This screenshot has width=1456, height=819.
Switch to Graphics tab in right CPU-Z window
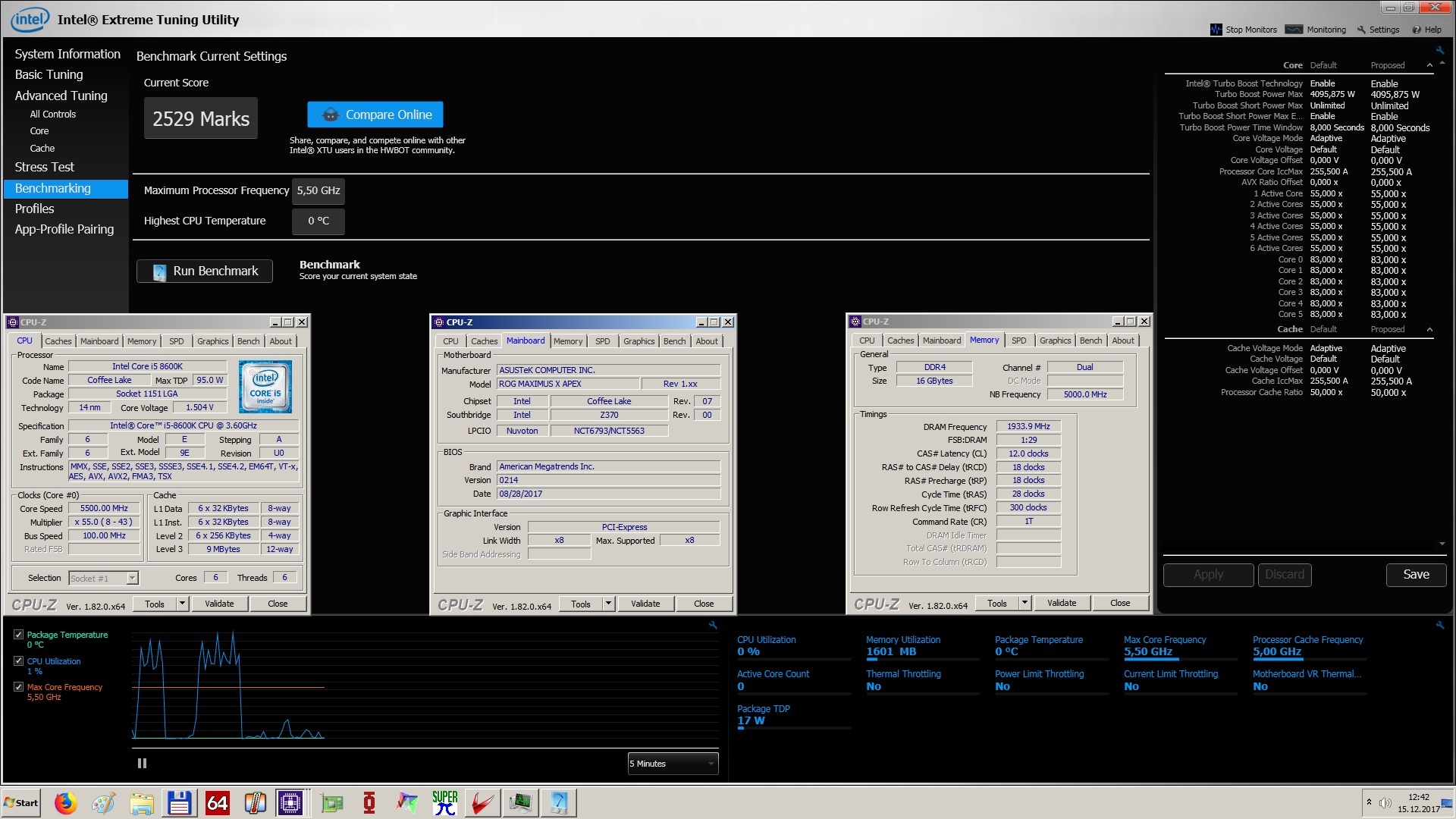[x=1056, y=340]
